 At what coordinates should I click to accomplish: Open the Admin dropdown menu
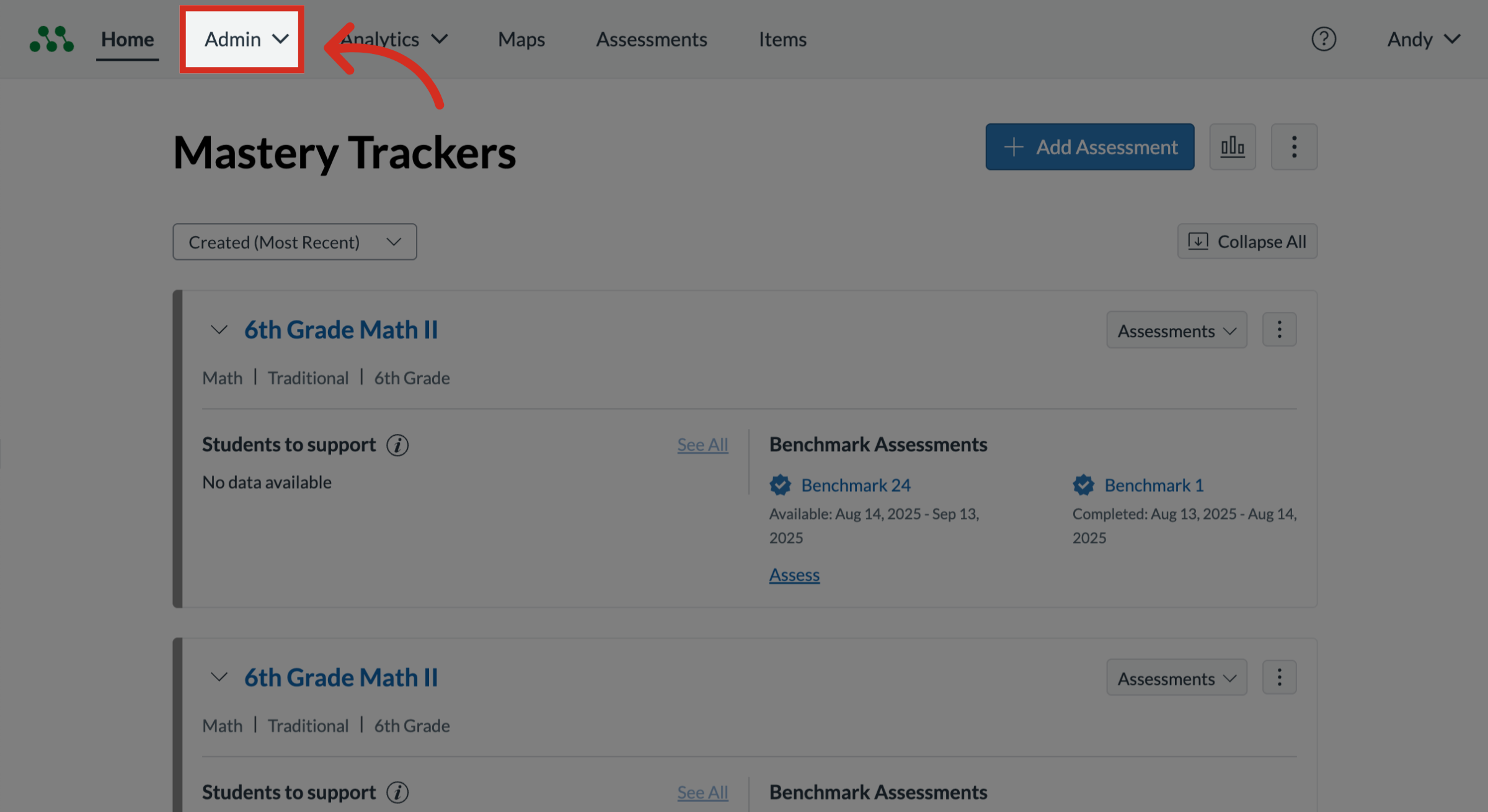(x=242, y=40)
